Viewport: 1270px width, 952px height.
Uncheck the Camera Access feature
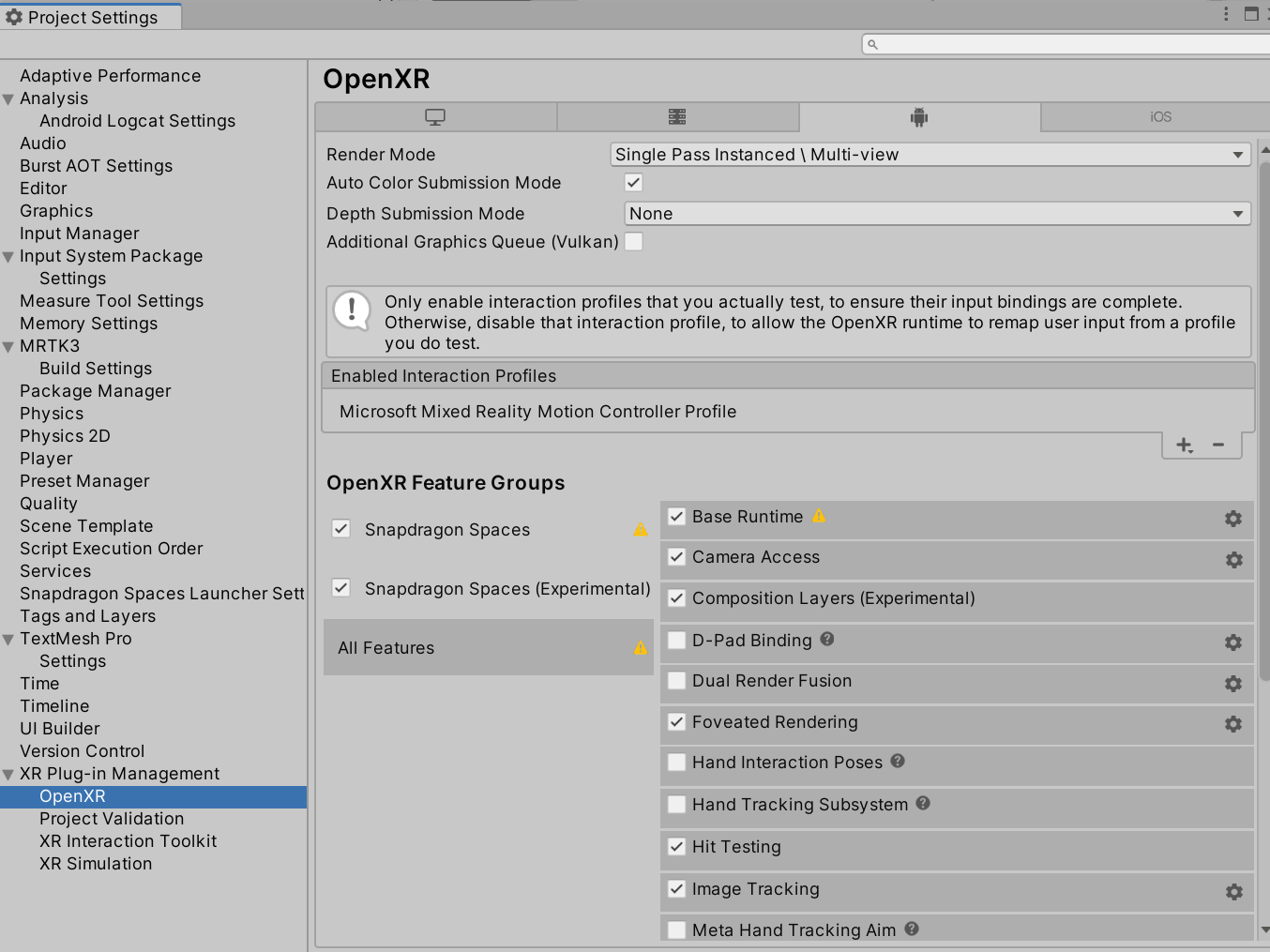(676, 557)
